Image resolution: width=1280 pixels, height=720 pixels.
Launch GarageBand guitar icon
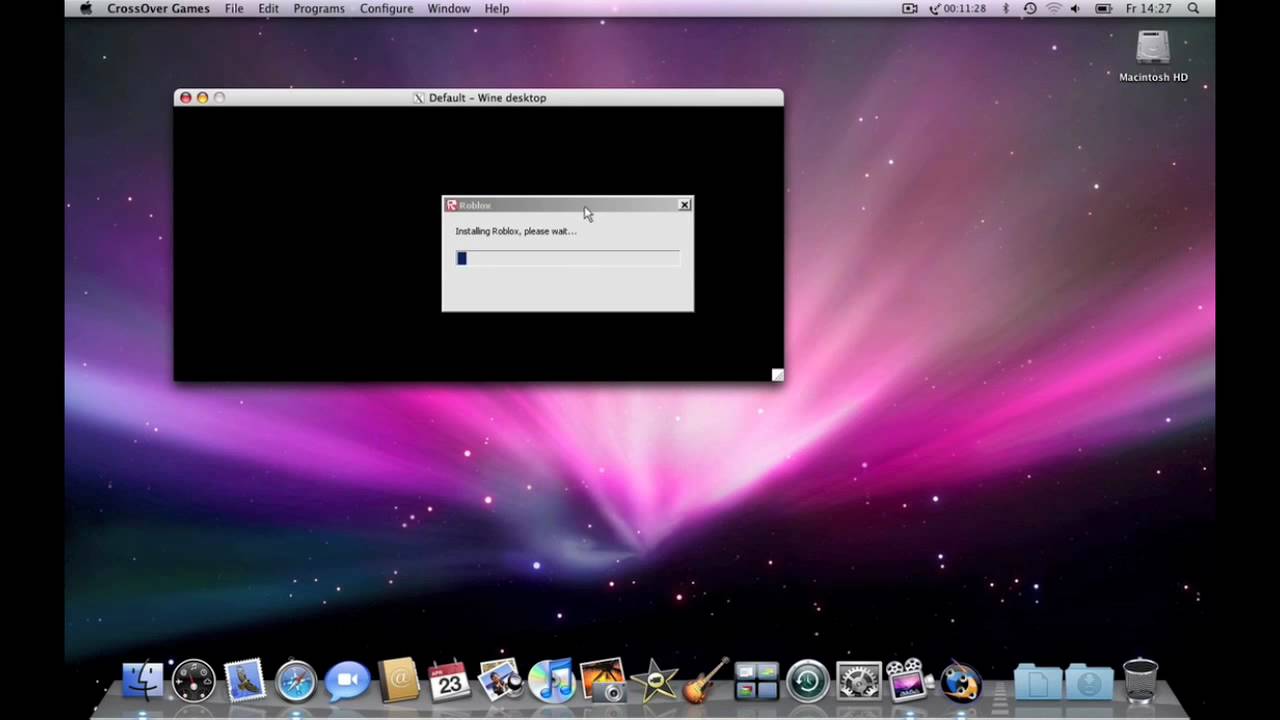point(705,681)
